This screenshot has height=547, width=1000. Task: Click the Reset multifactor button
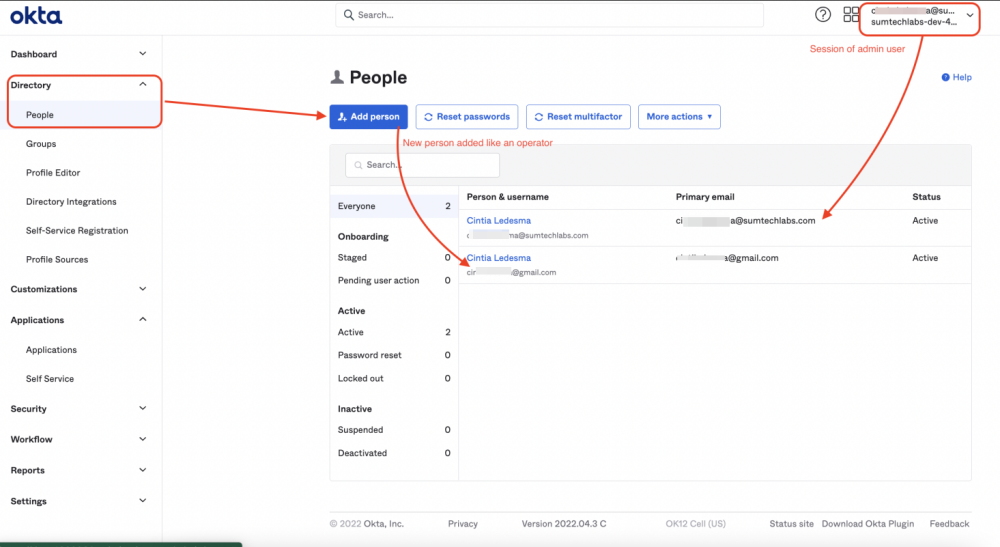point(578,117)
